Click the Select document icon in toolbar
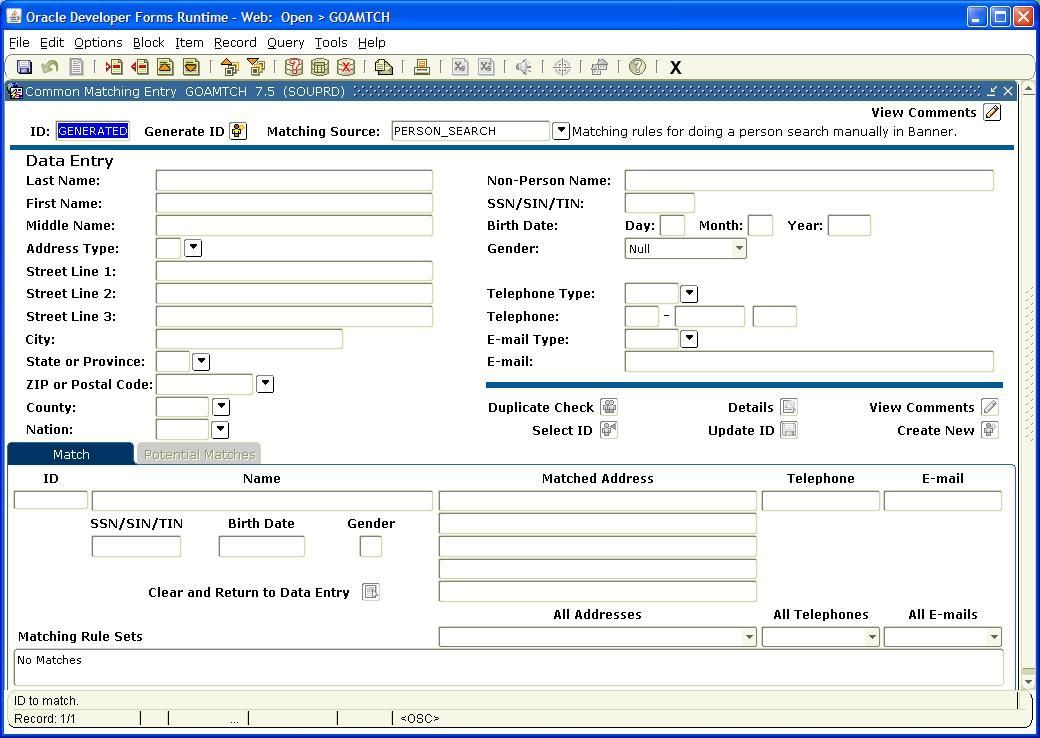The height and width of the screenshot is (738, 1040). 77,67
